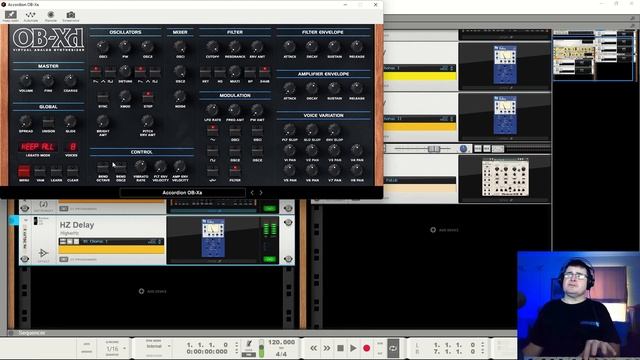Open the Accordion OB-Xa patch name selector
The height and width of the screenshot is (360, 640).
click(x=182, y=193)
